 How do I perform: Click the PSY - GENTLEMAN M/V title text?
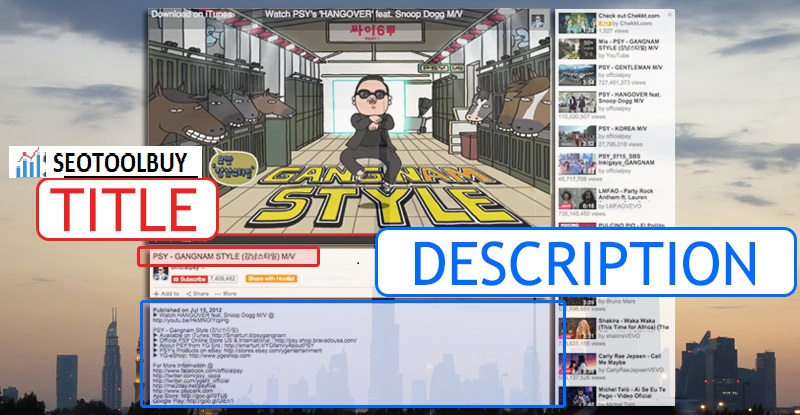coord(630,67)
